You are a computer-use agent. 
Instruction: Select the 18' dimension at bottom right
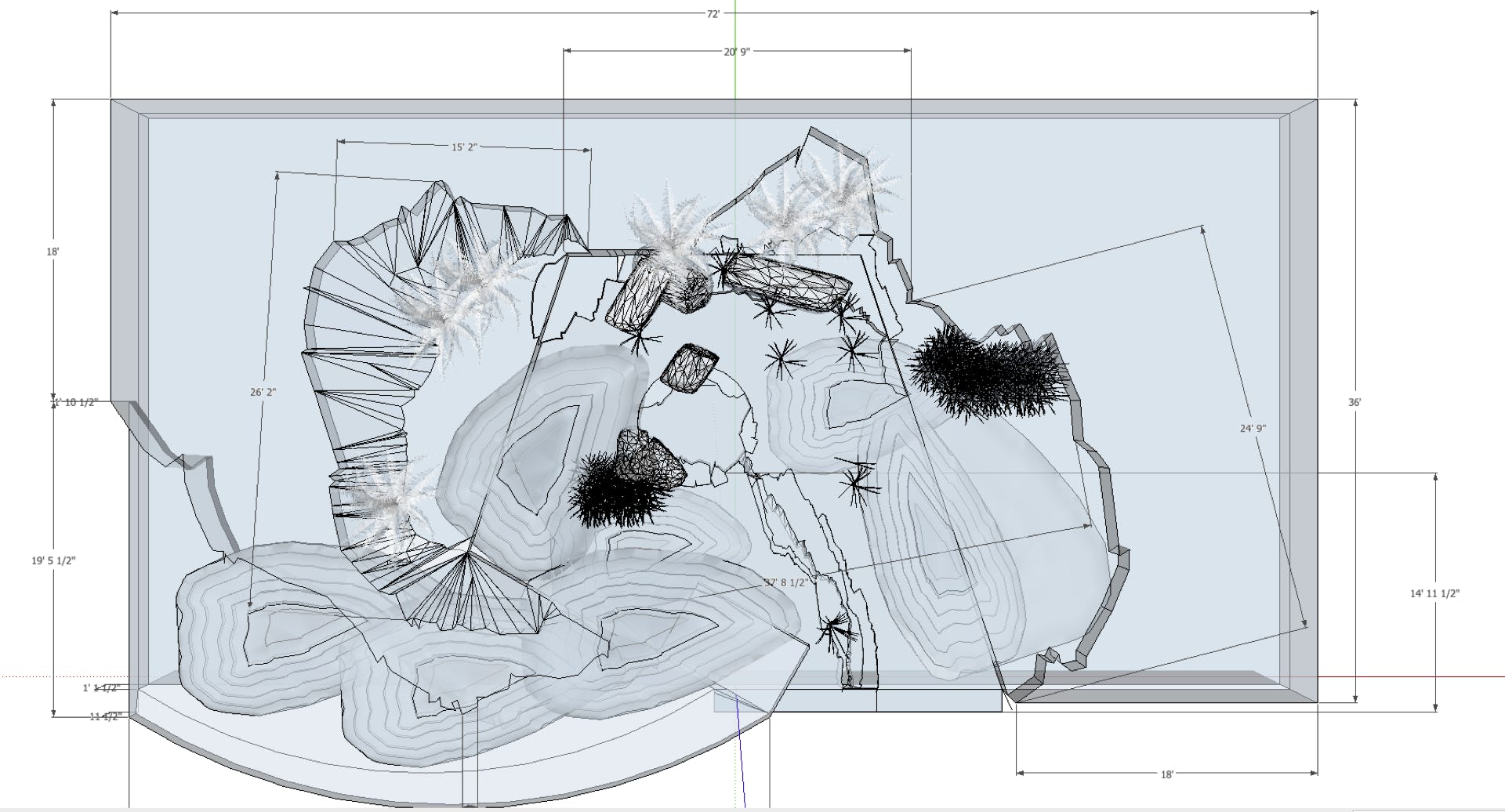(1166, 774)
